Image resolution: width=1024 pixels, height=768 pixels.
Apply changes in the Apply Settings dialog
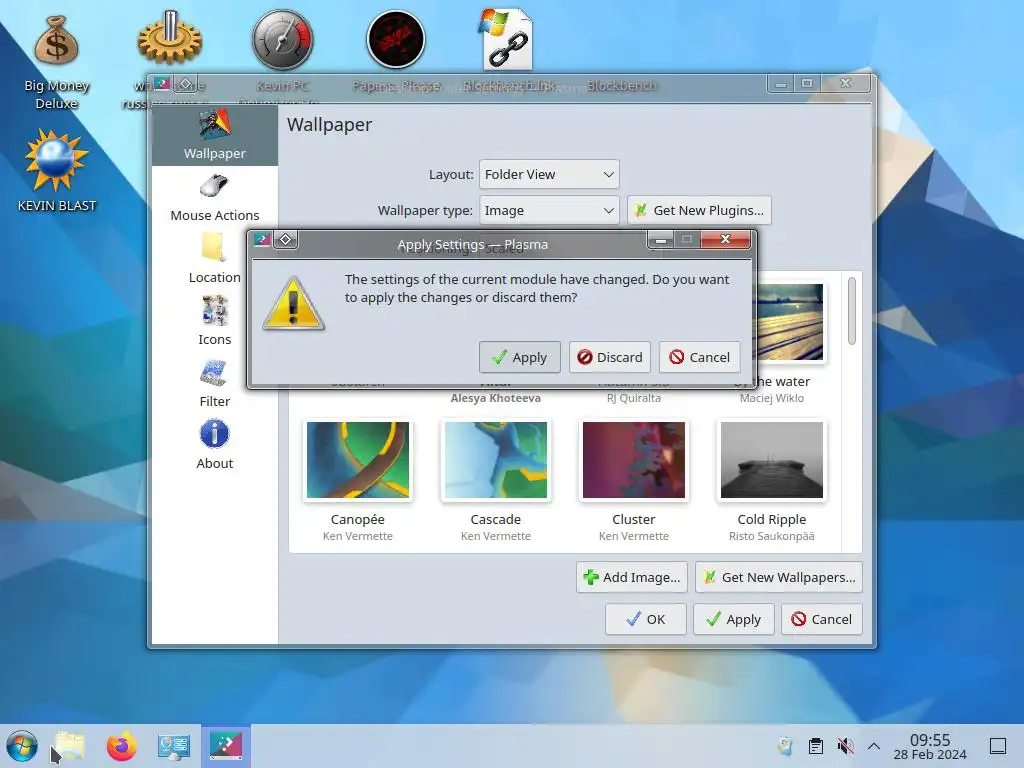coord(519,357)
